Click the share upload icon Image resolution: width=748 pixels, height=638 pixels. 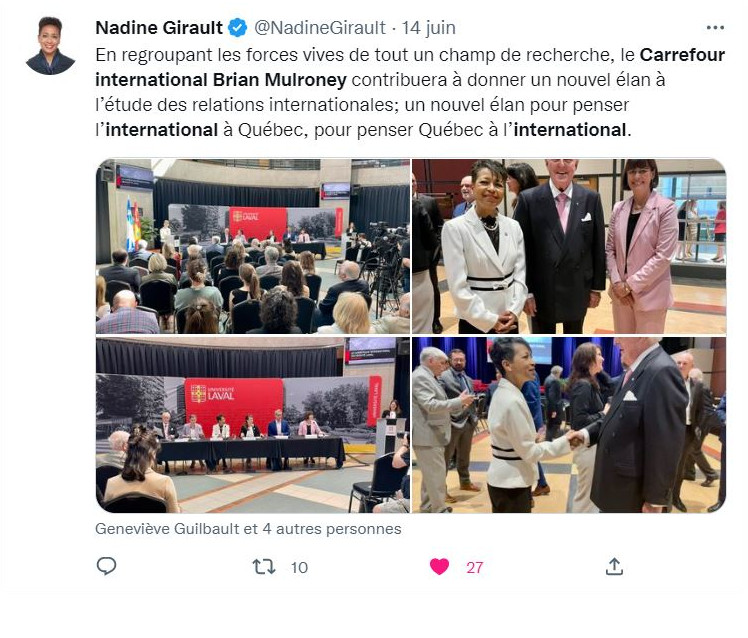614,566
